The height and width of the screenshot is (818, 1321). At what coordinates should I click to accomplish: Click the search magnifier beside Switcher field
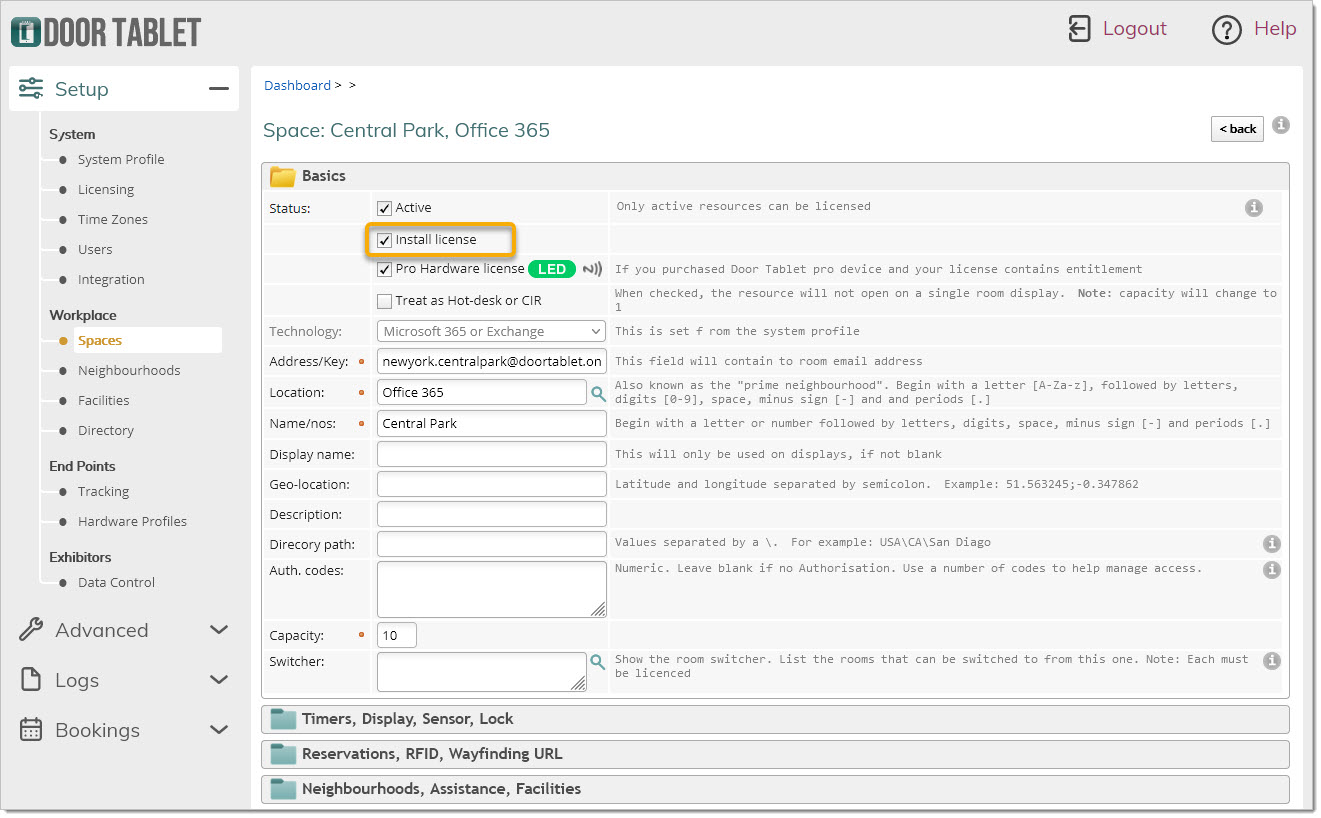pyautogui.click(x=598, y=662)
